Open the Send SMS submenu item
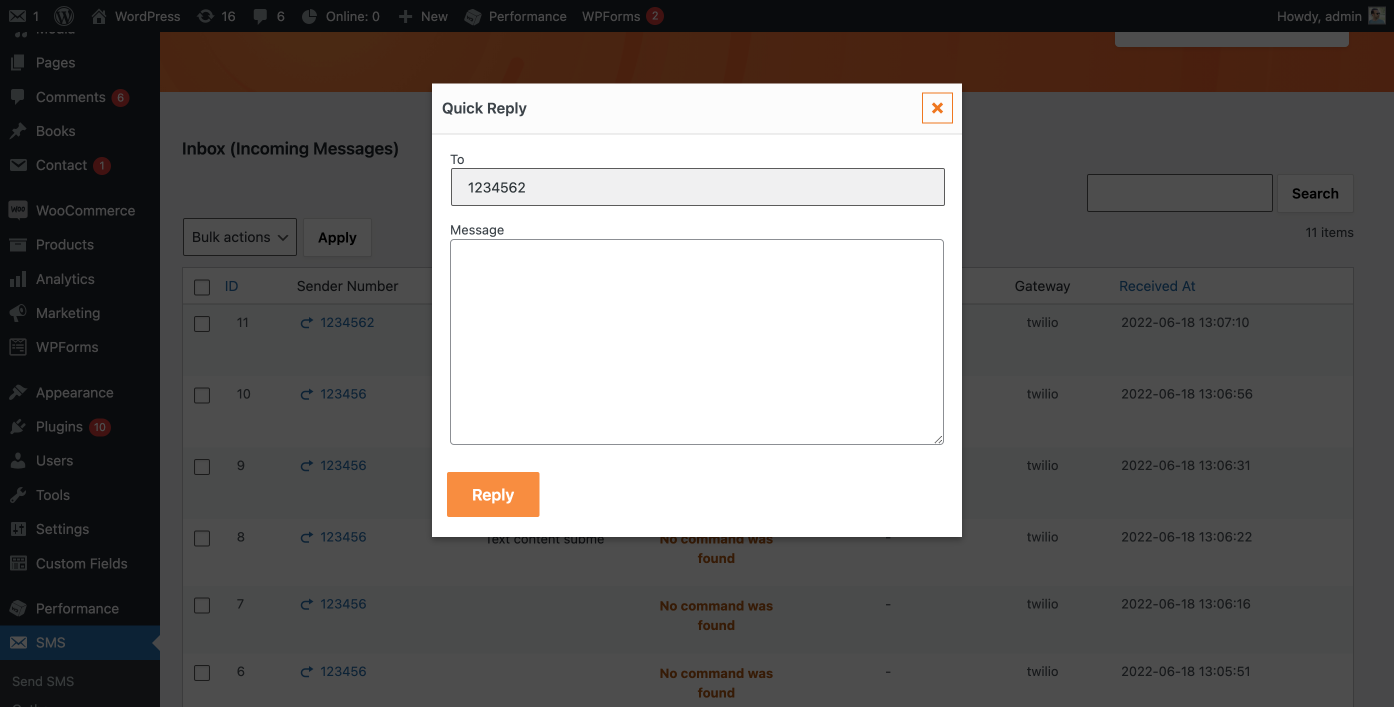 (43, 681)
